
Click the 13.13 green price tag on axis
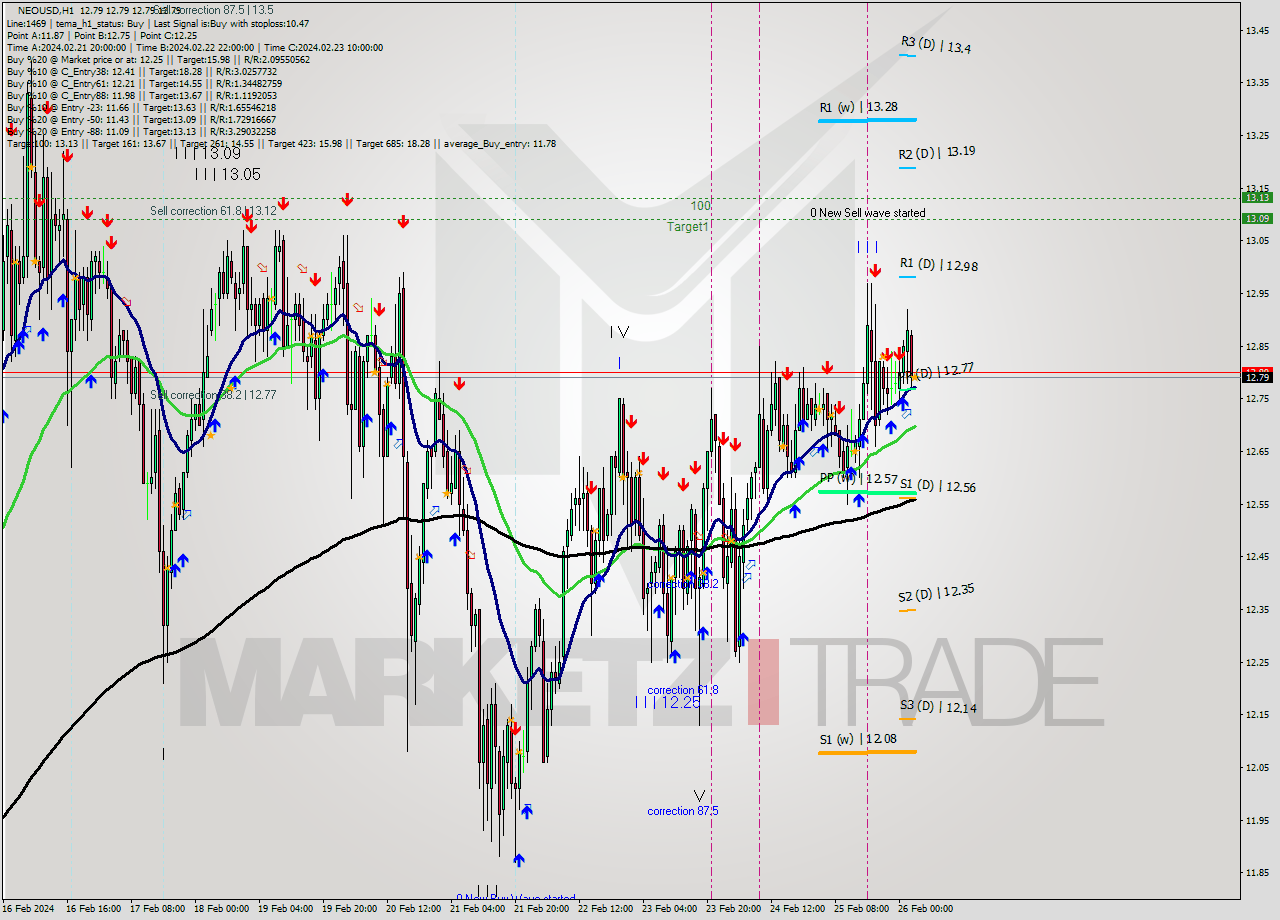tap(1256, 197)
